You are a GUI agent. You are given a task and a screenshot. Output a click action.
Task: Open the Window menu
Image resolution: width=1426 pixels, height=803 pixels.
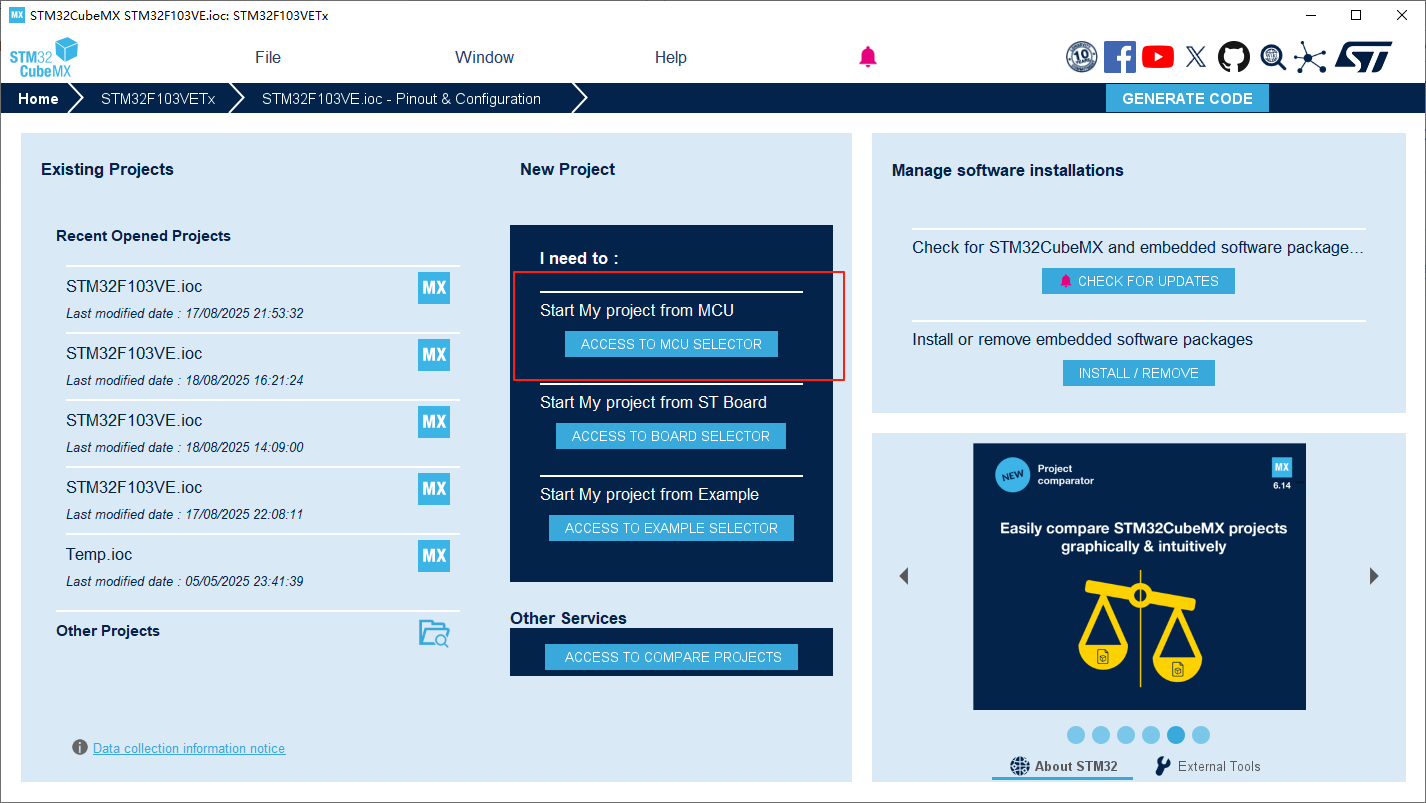click(x=484, y=57)
